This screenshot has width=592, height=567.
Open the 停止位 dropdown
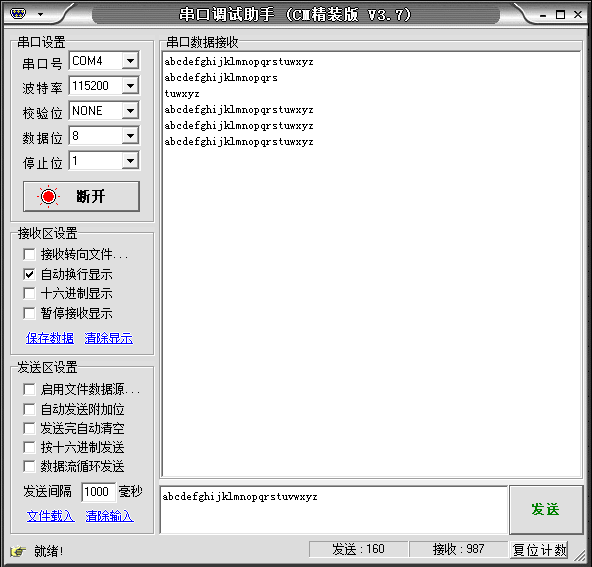130,161
